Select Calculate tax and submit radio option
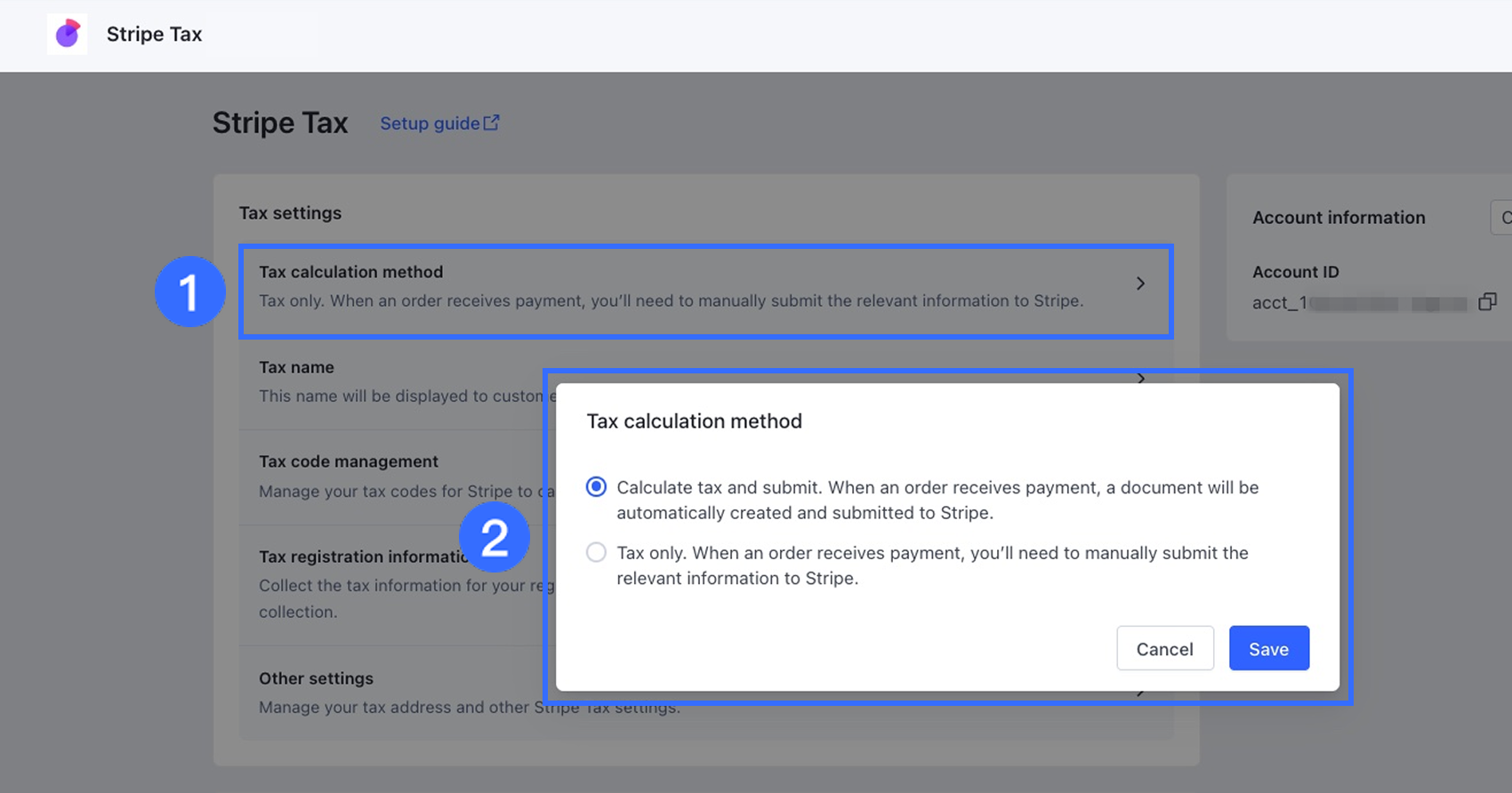 pos(596,487)
